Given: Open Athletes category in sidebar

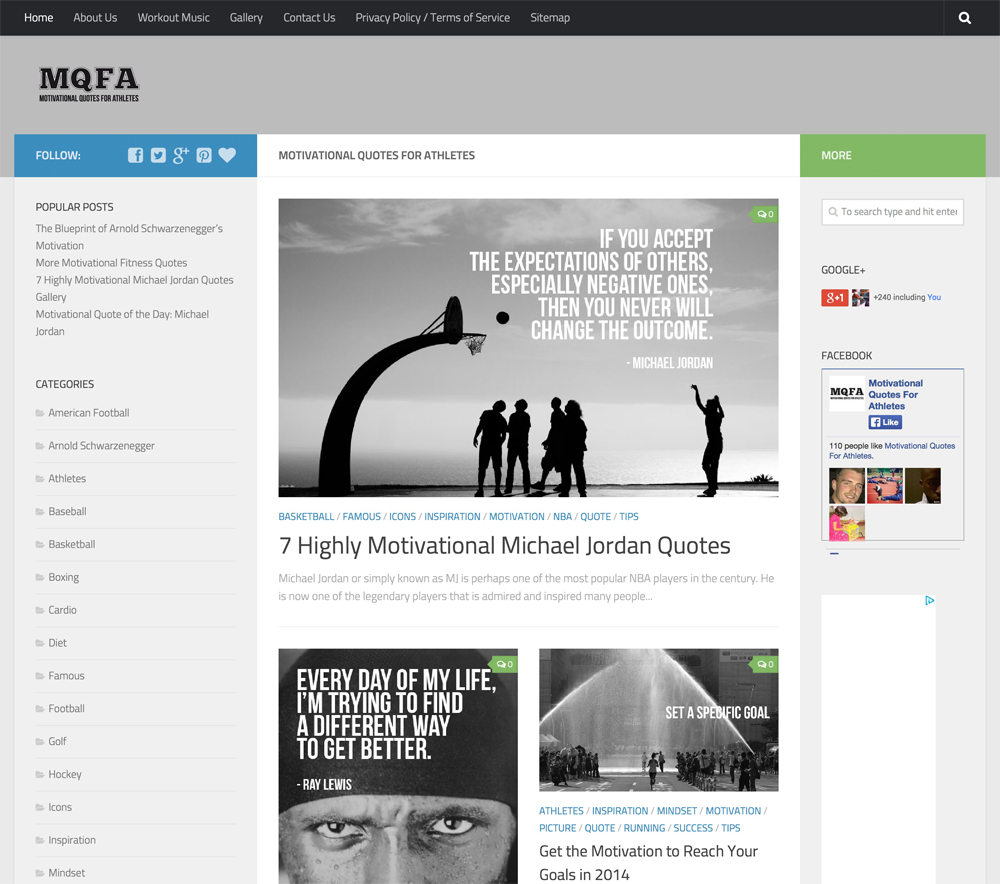Looking at the screenshot, I should point(67,478).
